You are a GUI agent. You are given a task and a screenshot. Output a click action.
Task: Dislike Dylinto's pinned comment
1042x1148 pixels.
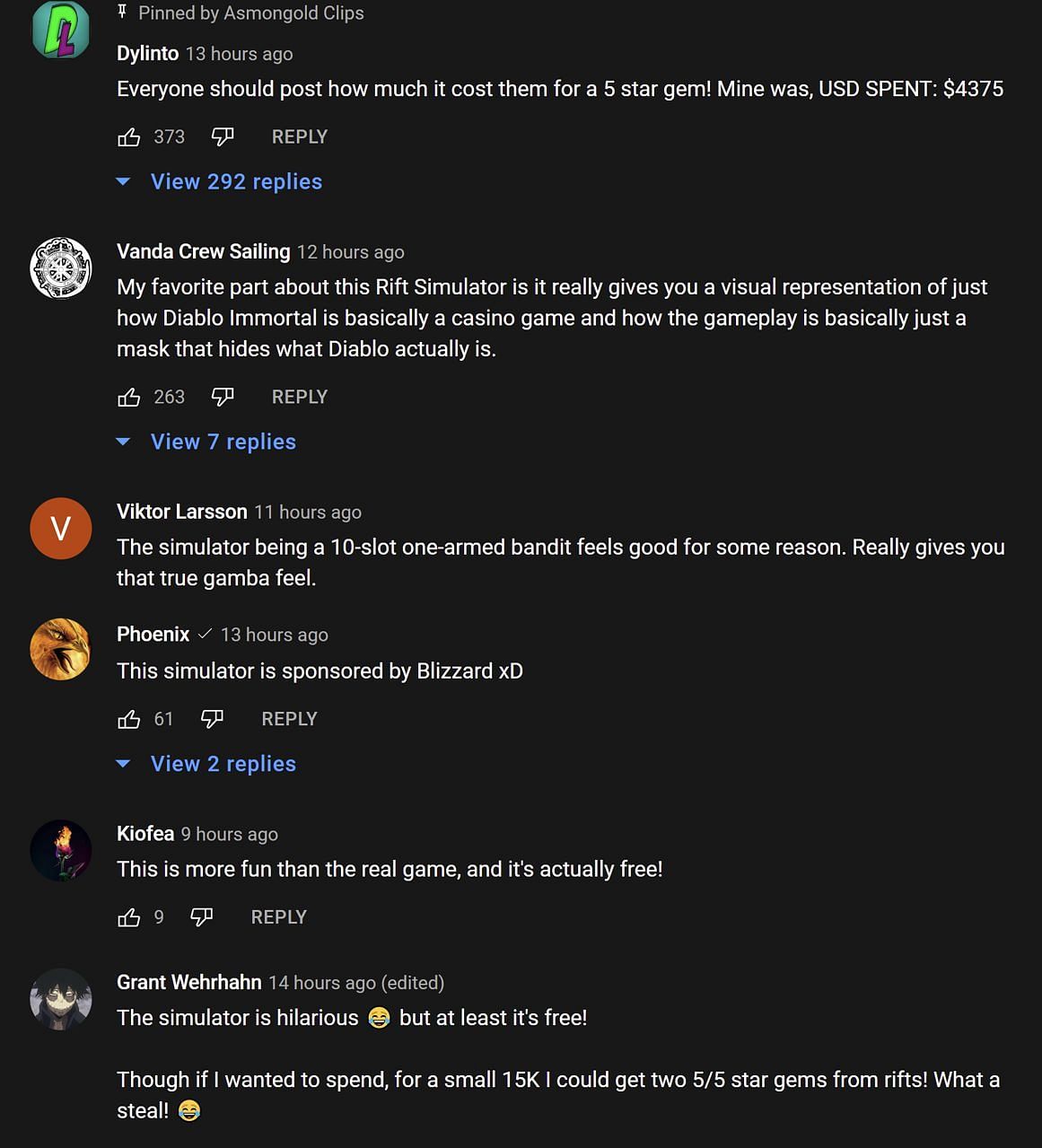223,137
